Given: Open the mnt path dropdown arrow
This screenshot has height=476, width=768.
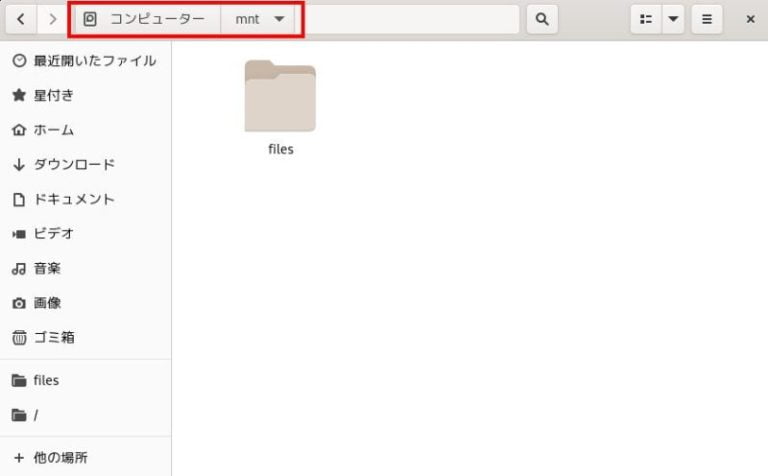Looking at the screenshot, I should click(x=279, y=19).
